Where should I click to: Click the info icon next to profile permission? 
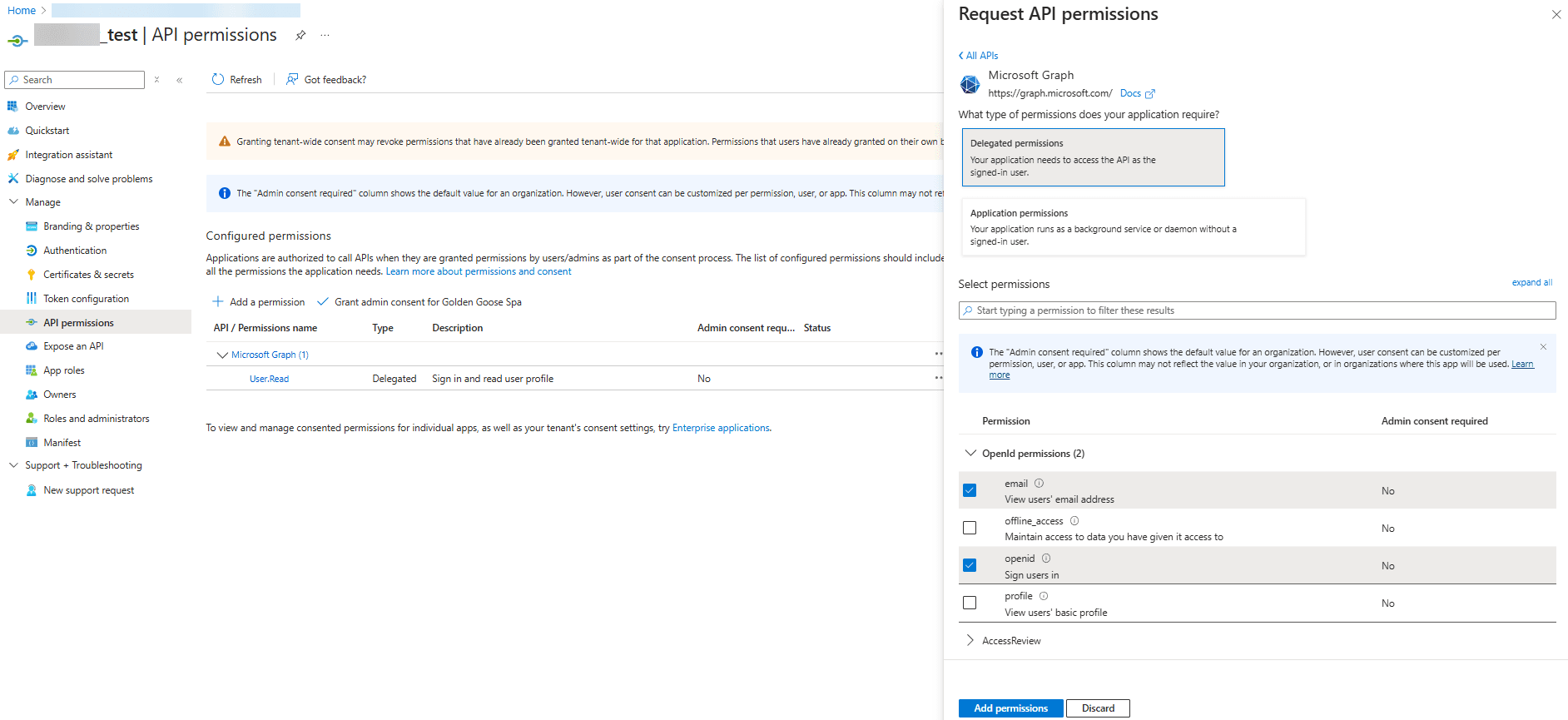pos(1044,595)
